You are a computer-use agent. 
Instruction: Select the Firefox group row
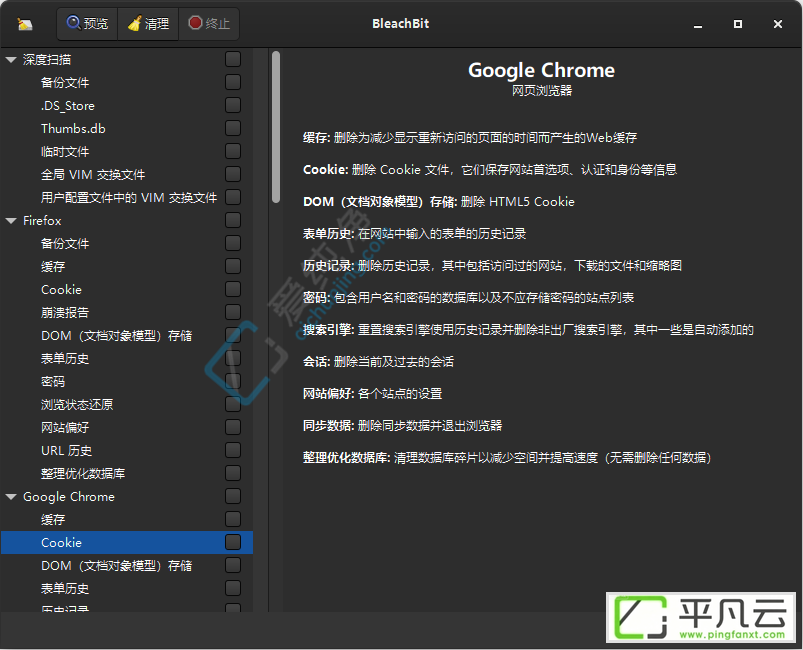point(126,221)
